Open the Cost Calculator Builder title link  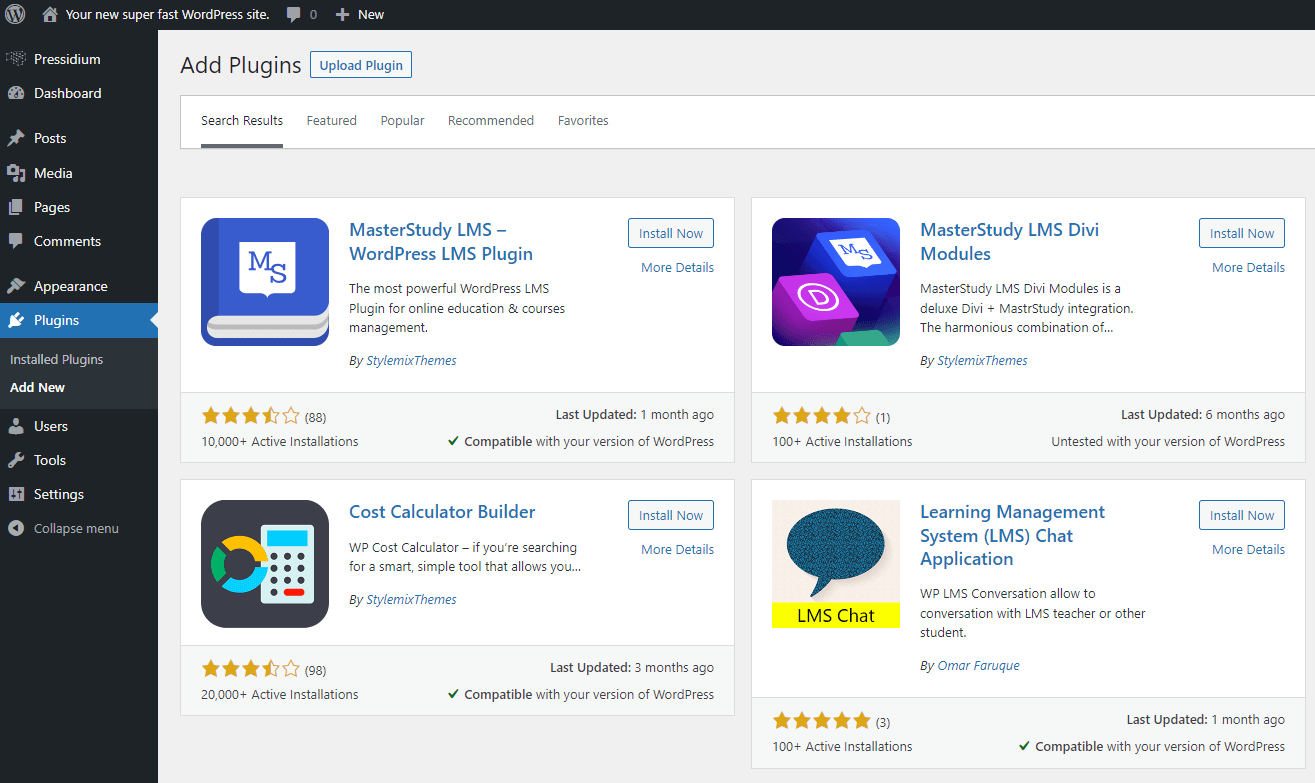coord(442,512)
